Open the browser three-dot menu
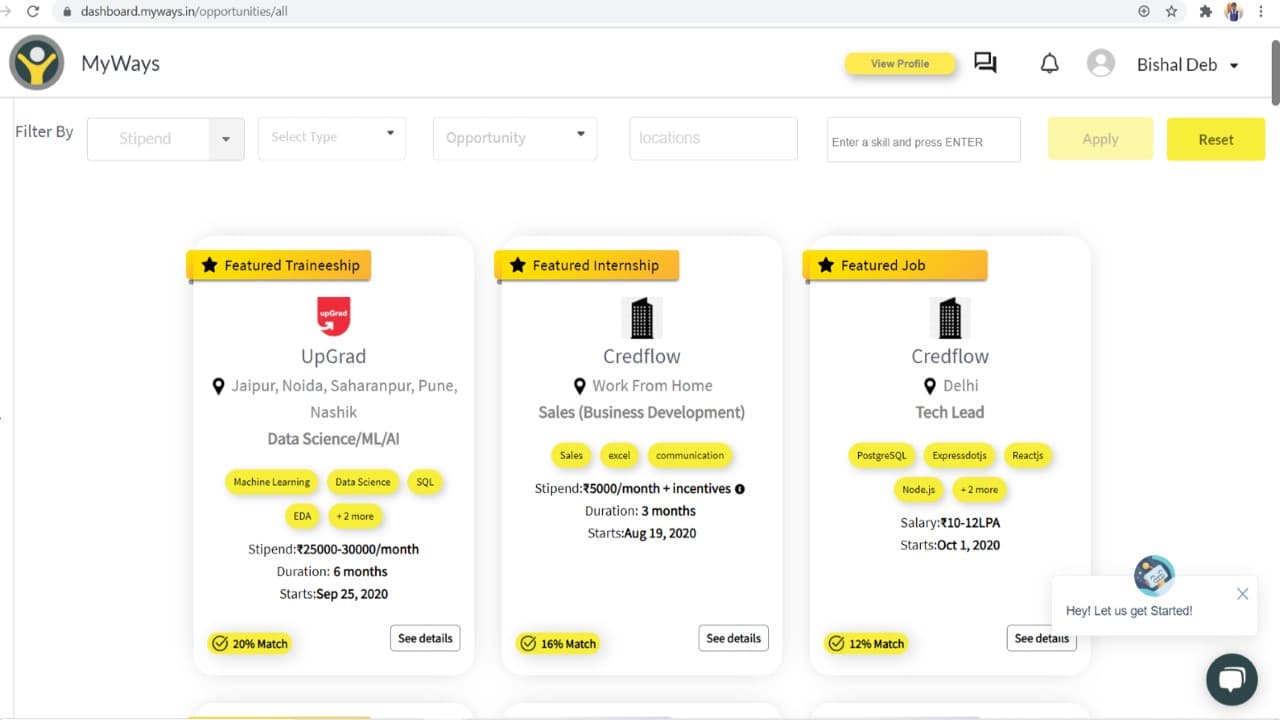 [1261, 12]
